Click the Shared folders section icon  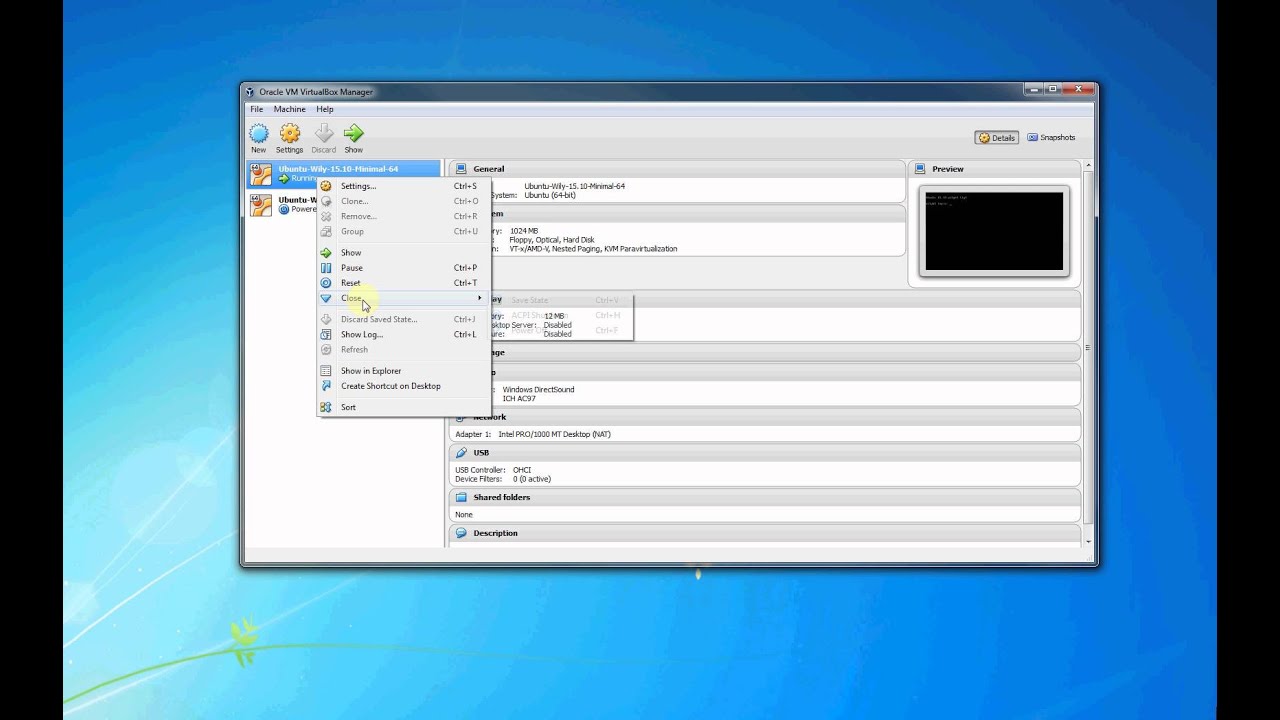461,497
